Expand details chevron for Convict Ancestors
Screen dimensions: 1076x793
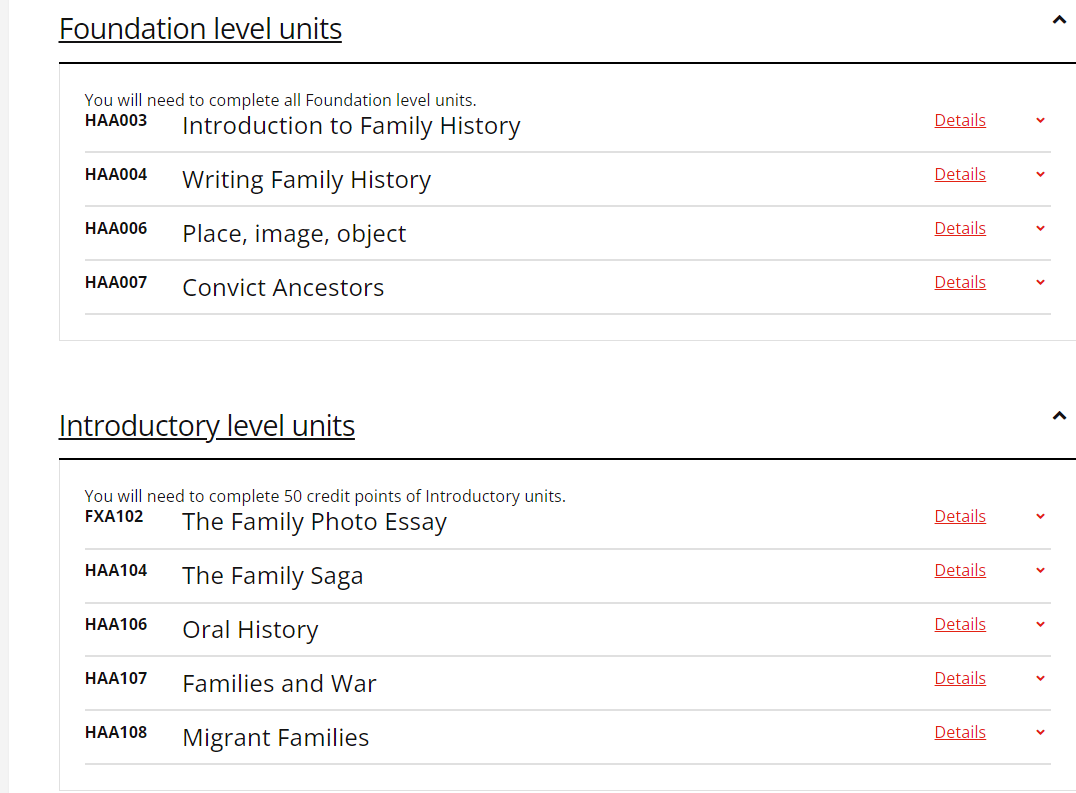(1040, 282)
